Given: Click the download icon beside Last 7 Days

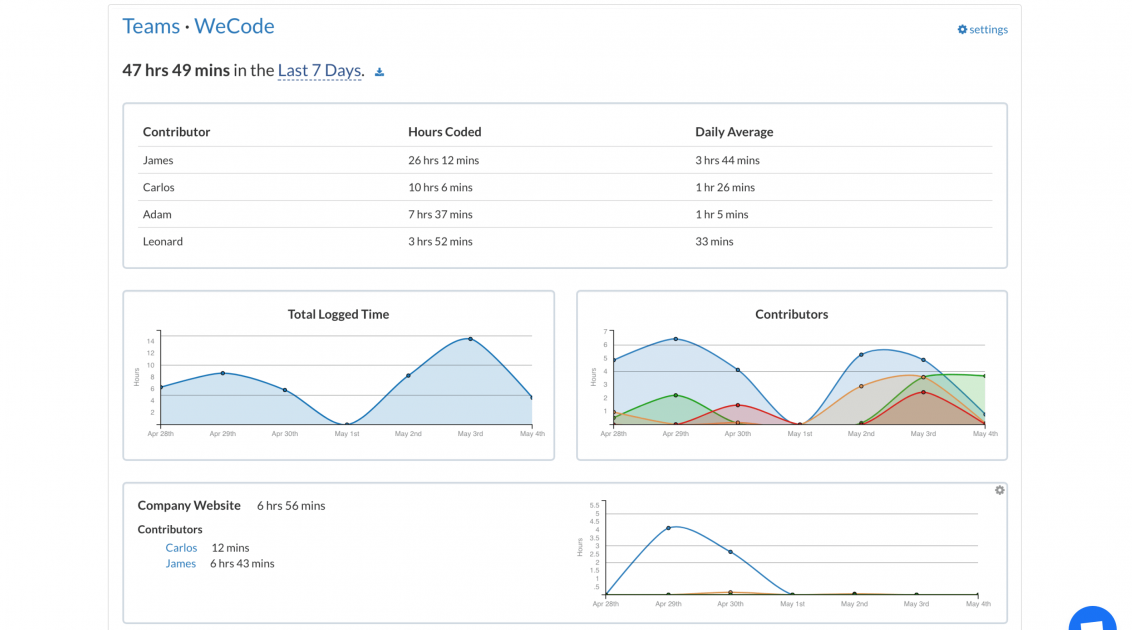Looking at the screenshot, I should (x=379, y=72).
